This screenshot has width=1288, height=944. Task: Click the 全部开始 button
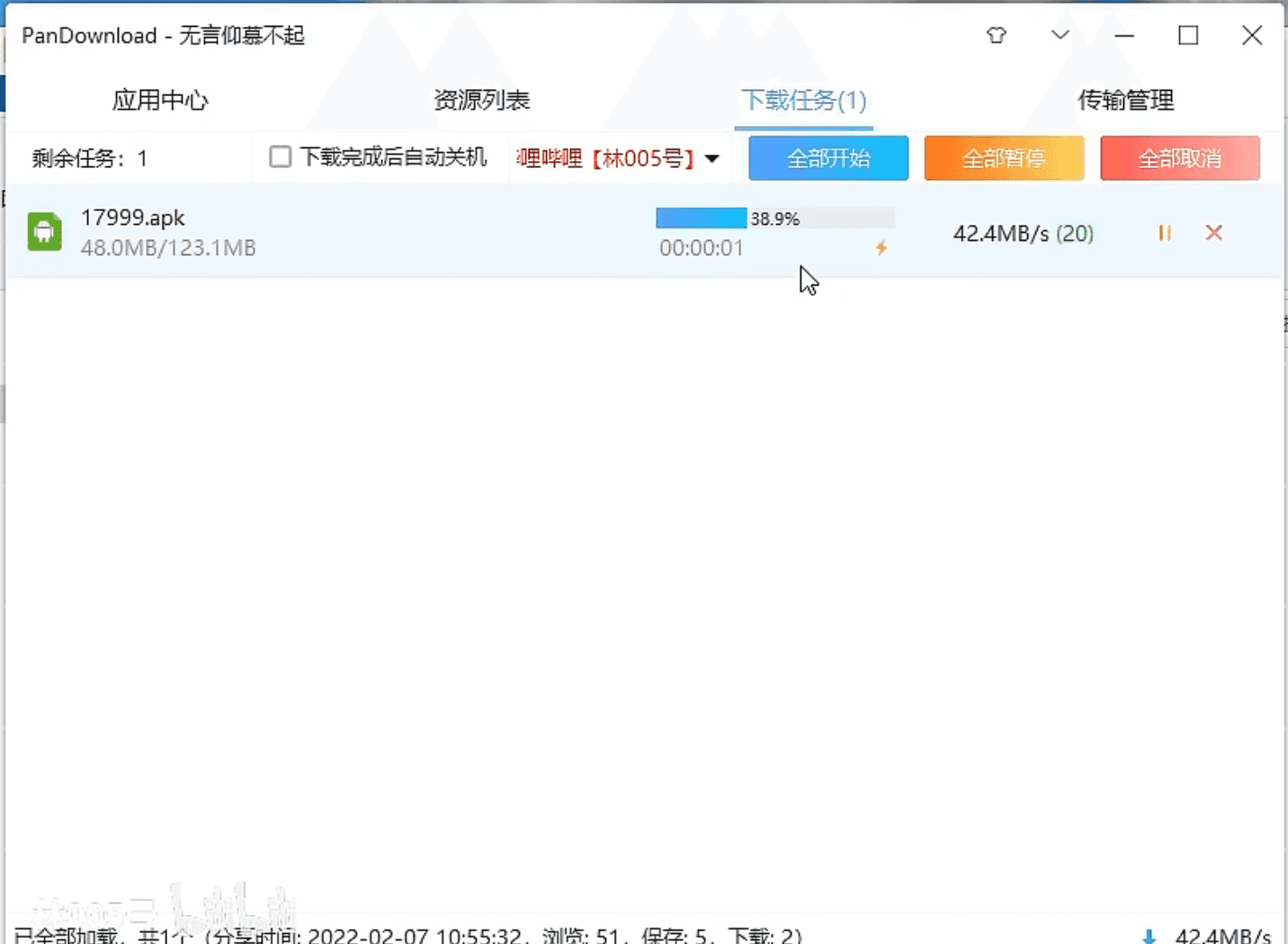(828, 158)
